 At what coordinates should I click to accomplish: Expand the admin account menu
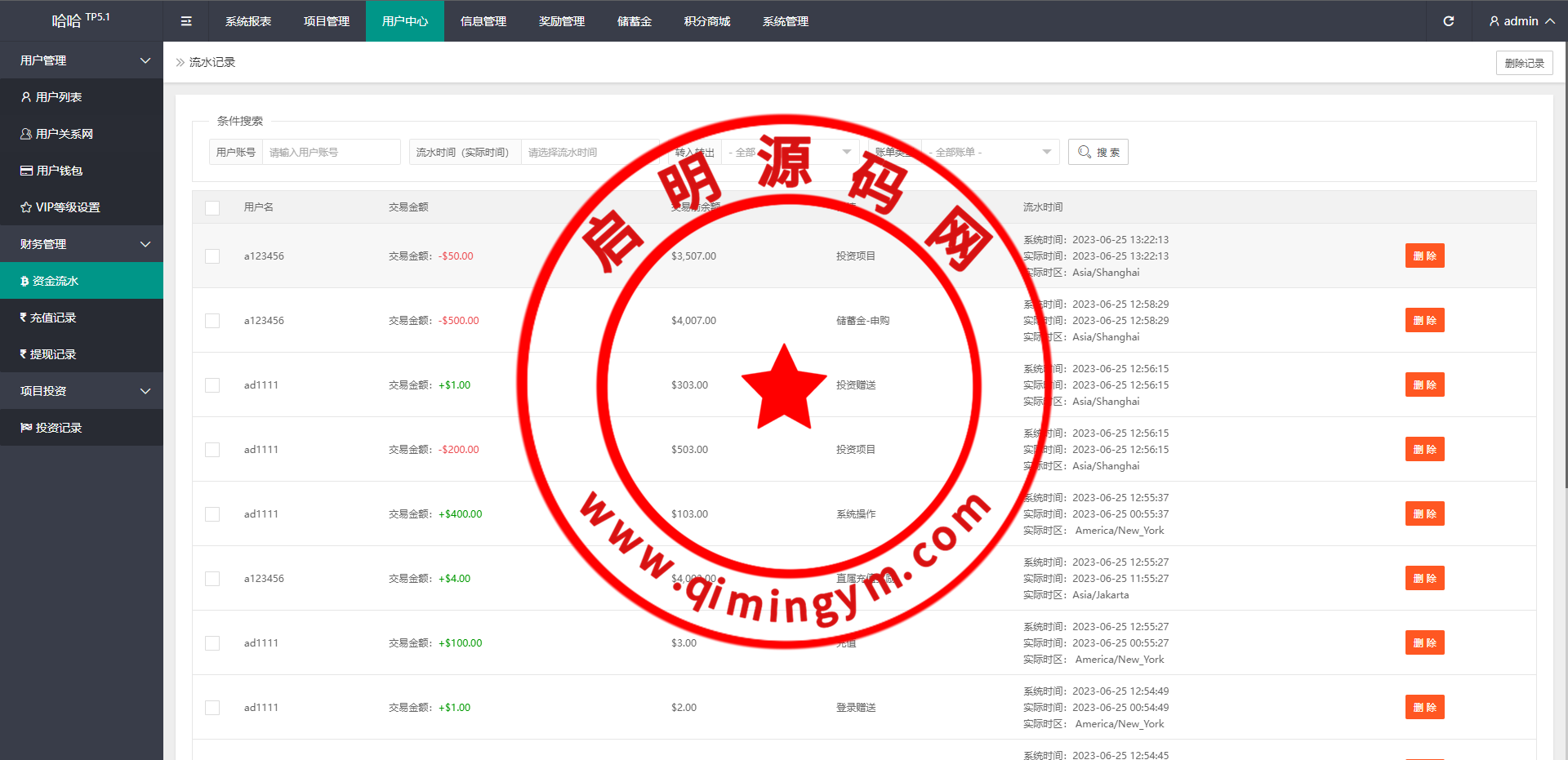(x=1521, y=21)
